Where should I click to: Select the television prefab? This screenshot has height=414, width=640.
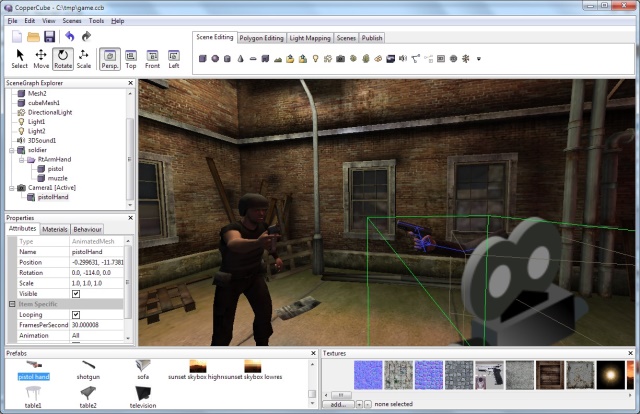pos(143,397)
